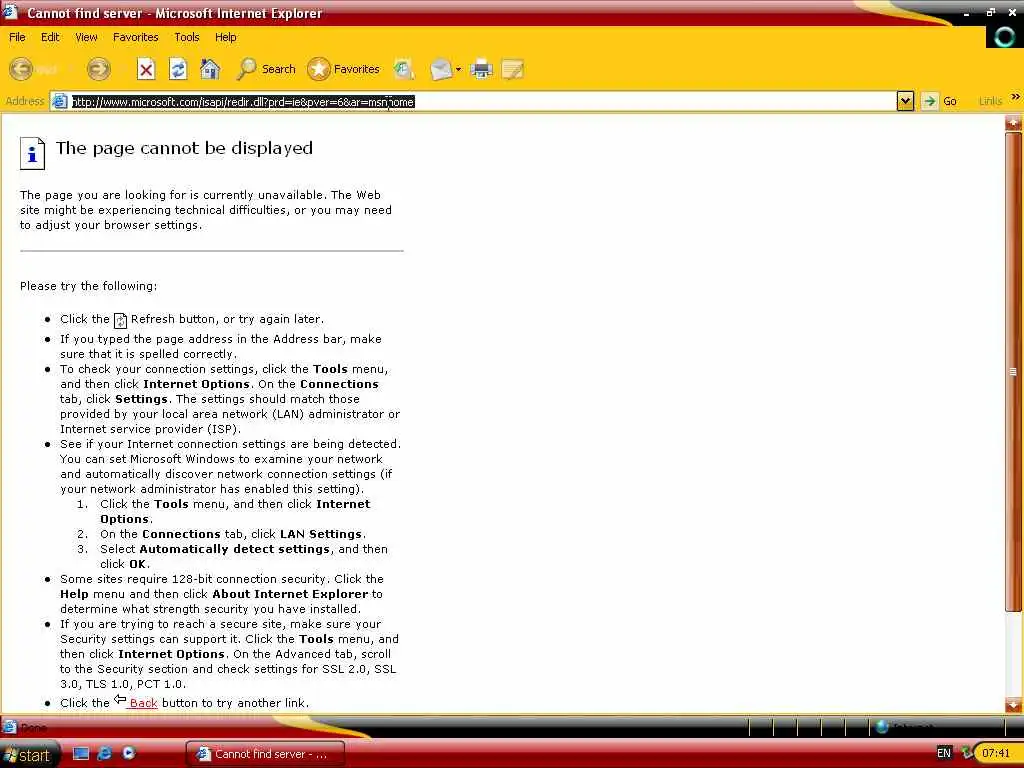Click the Mail envelope toolbar icon
This screenshot has width=1024, height=768.
point(441,69)
